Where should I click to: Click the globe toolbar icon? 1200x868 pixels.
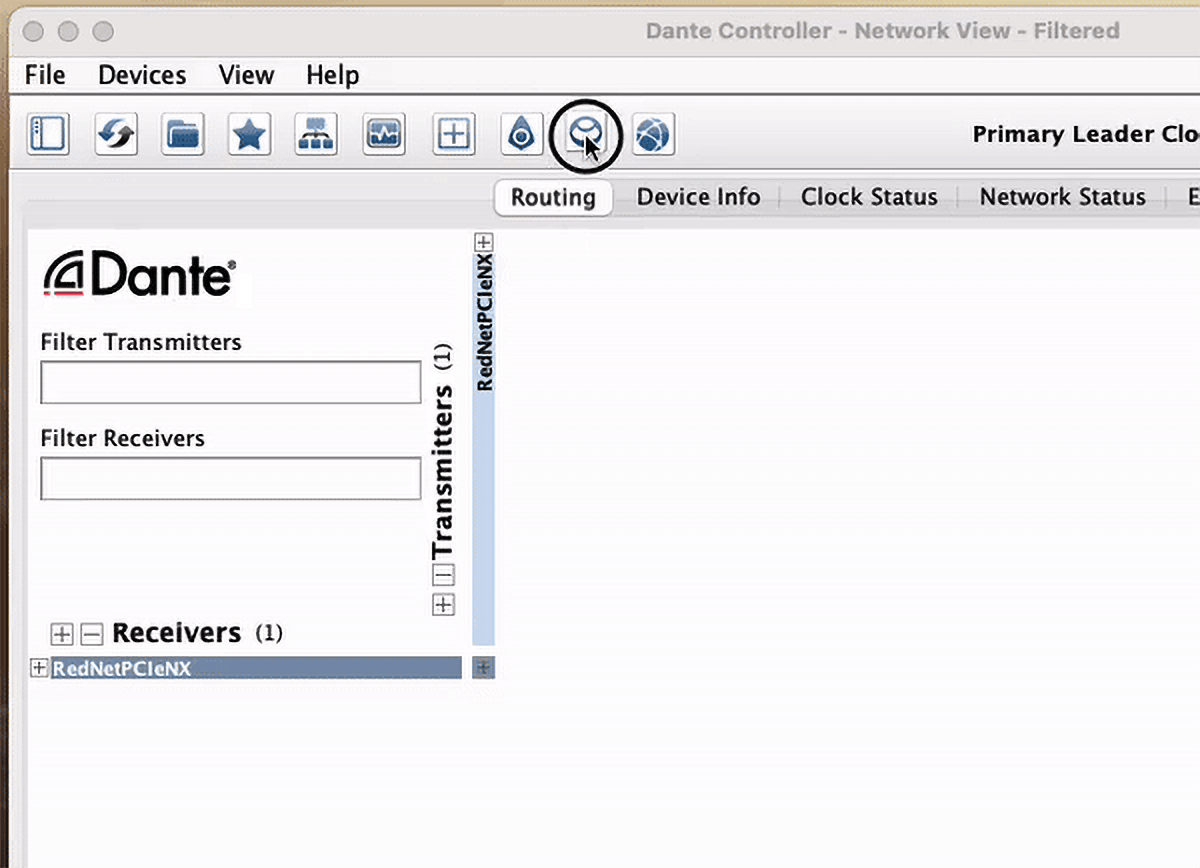(x=653, y=133)
